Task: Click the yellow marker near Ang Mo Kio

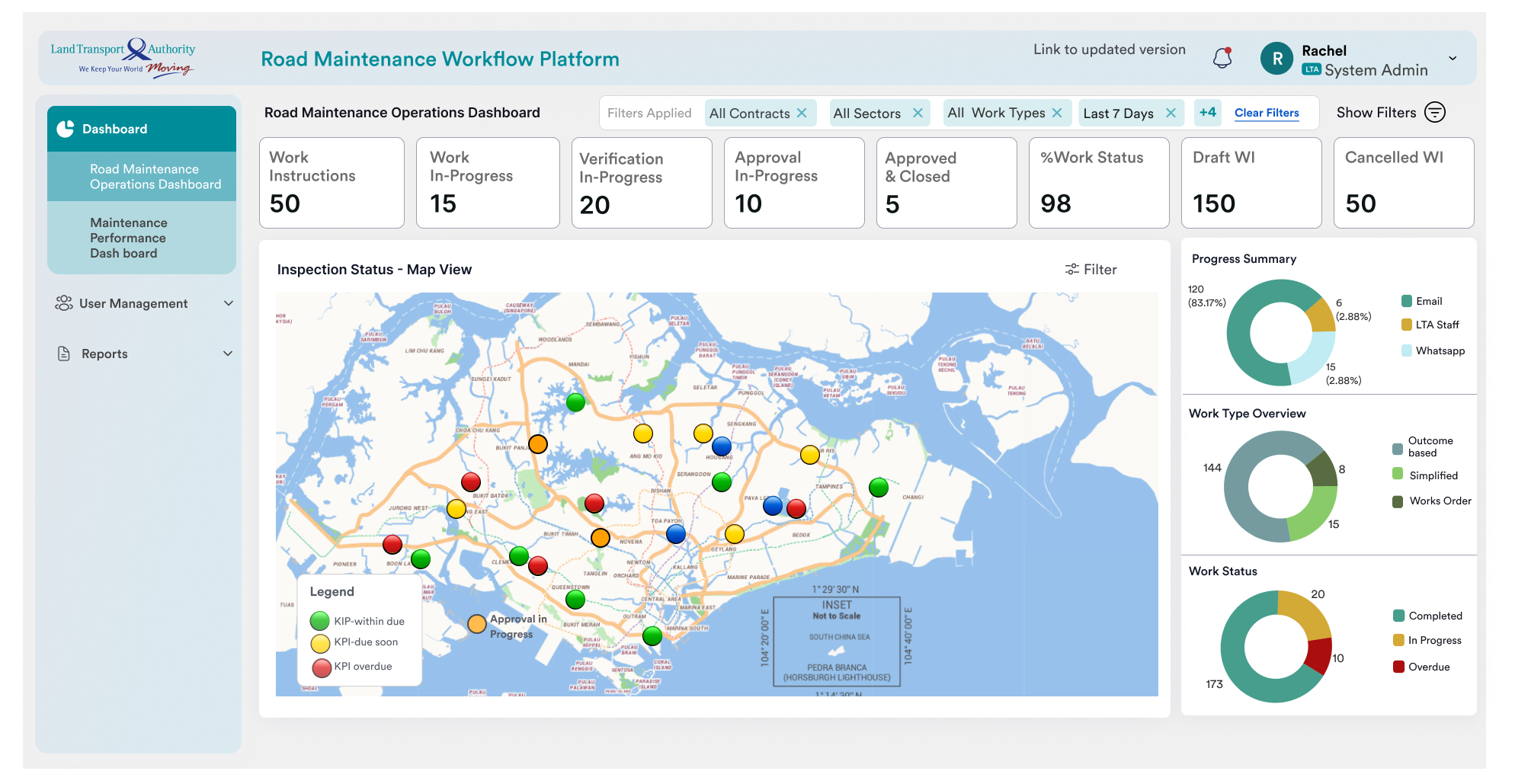Action: 643,434
